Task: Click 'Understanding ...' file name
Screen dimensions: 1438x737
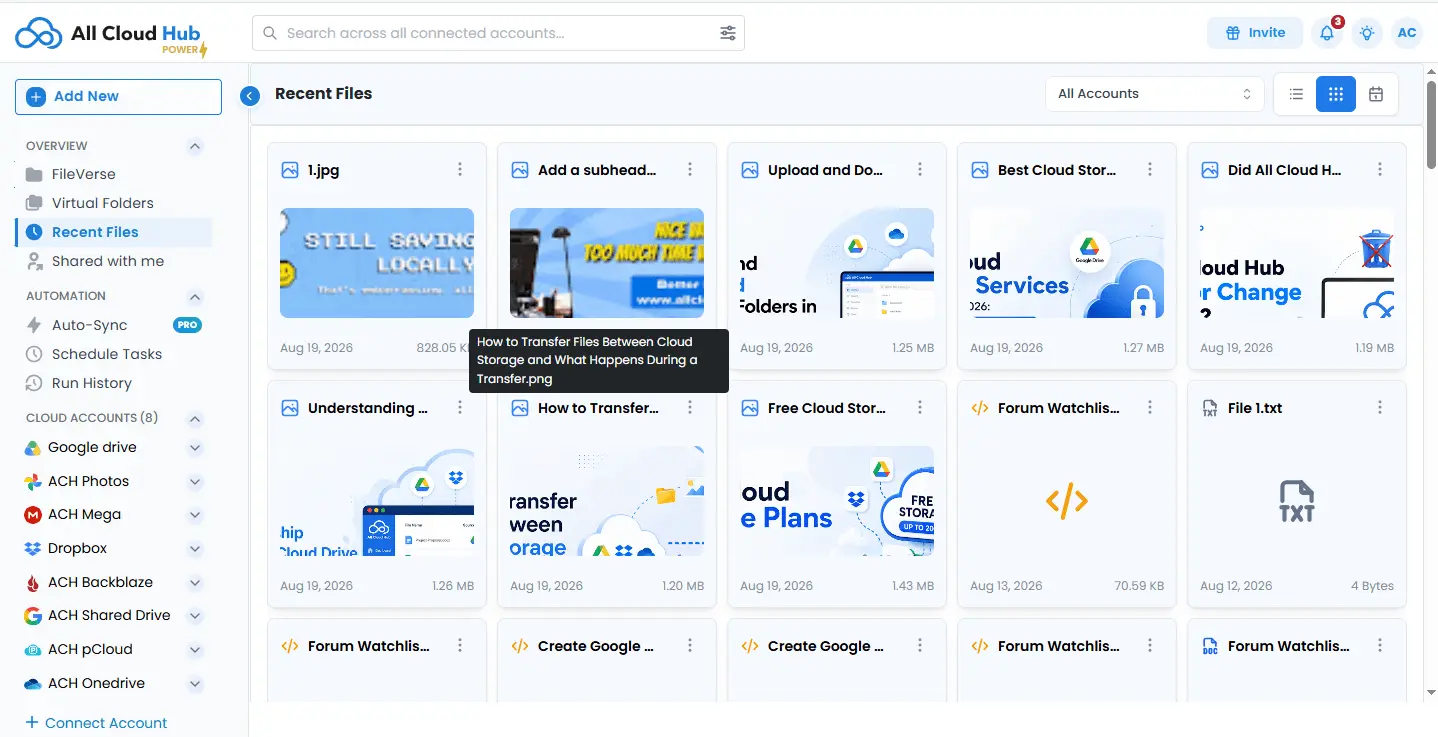Action: [x=368, y=408]
